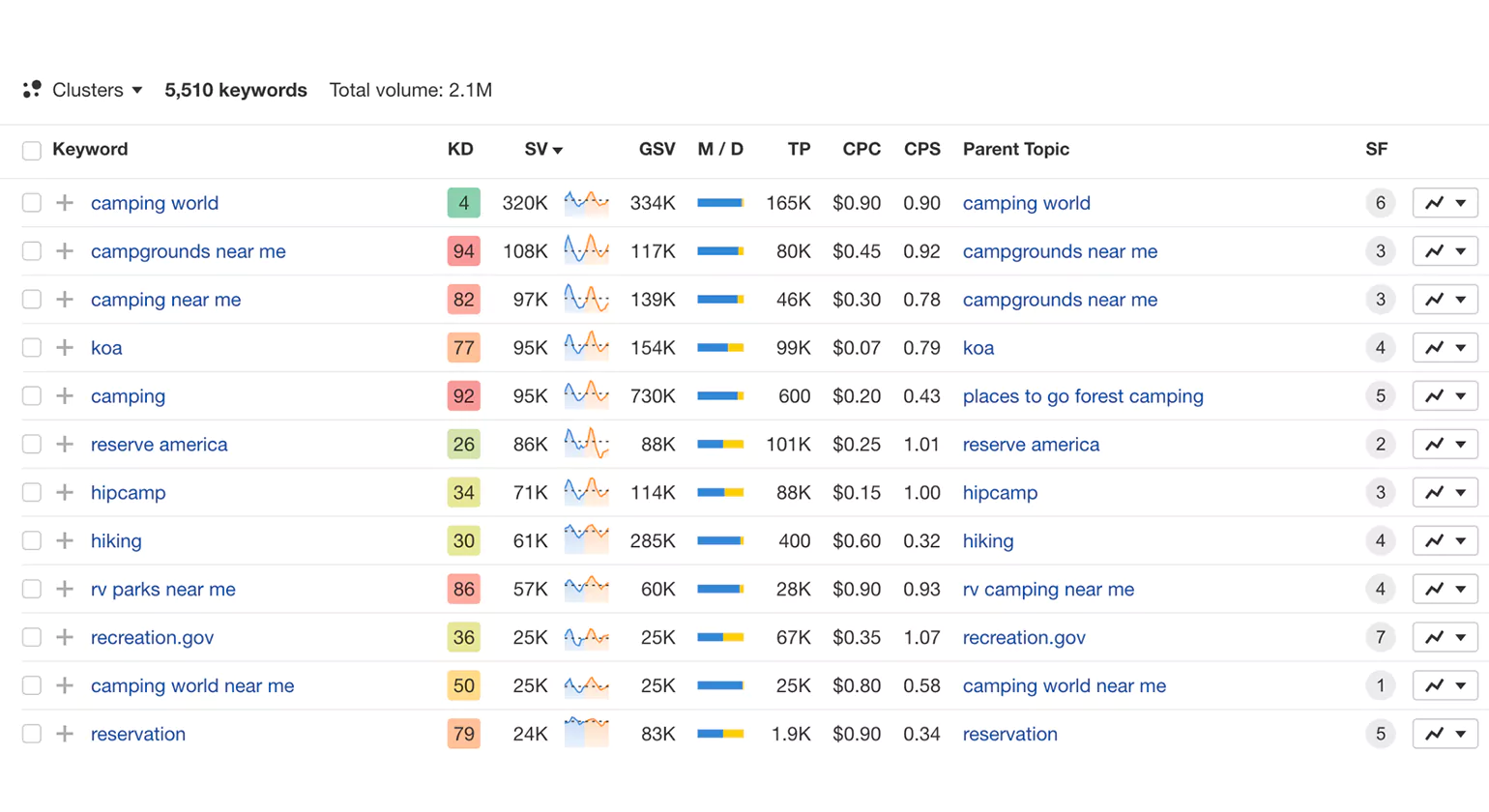Open trend sparkline chart for camping world
Image resolution: width=1489 pixels, height=812 pixels.
pyautogui.click(x=586, y=203)
